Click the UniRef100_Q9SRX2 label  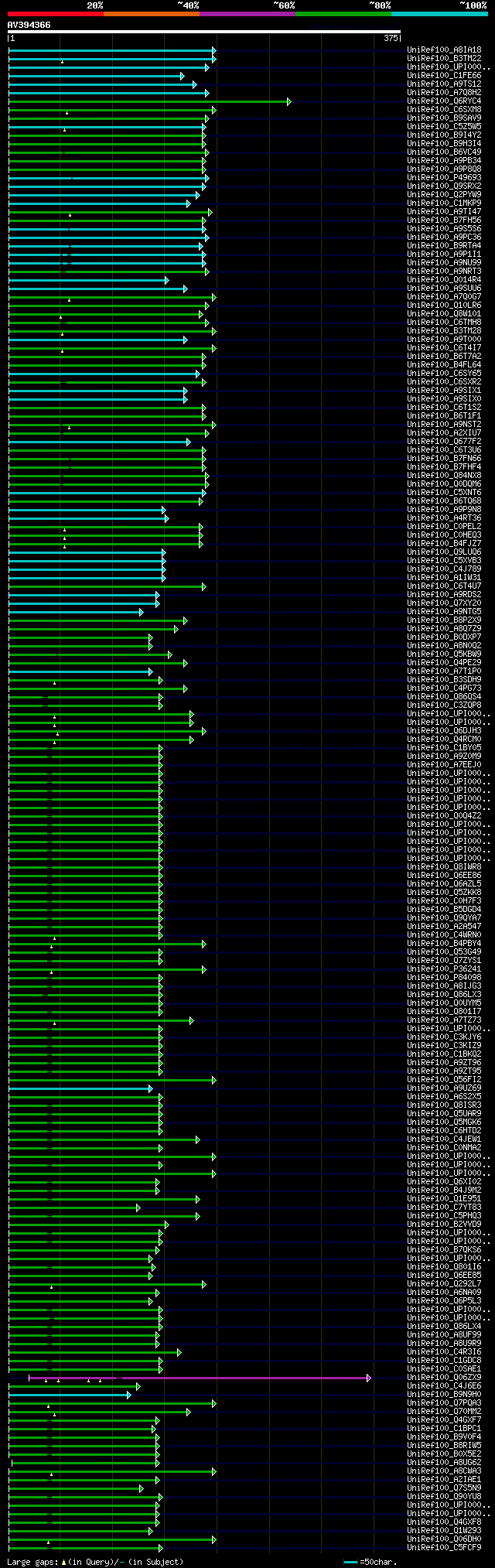click(x=444, y=186)
